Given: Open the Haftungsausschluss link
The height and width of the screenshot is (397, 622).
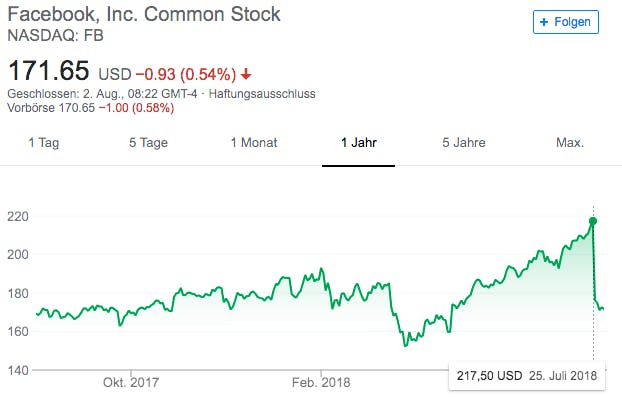Looking at the screenshot, I should 262,94.
